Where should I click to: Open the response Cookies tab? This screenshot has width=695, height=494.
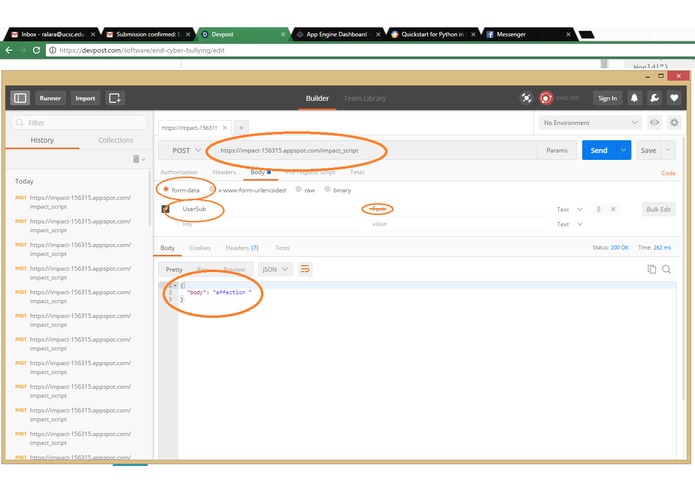pos(200,248)
